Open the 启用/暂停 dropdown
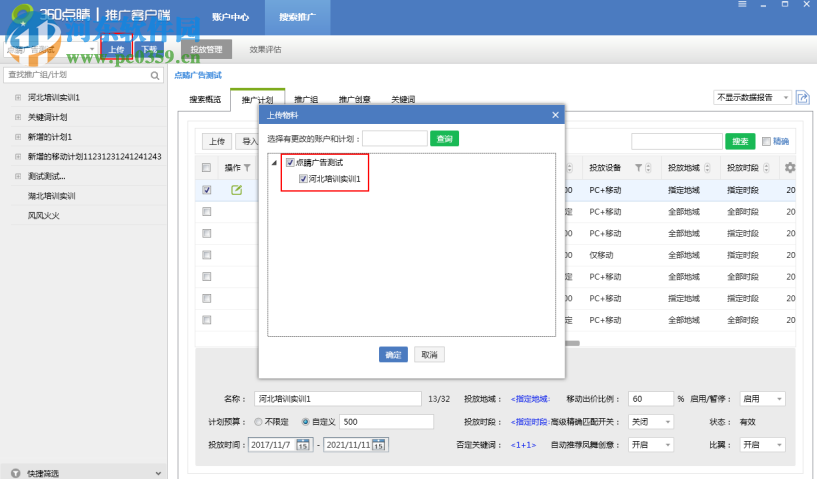 762,399
